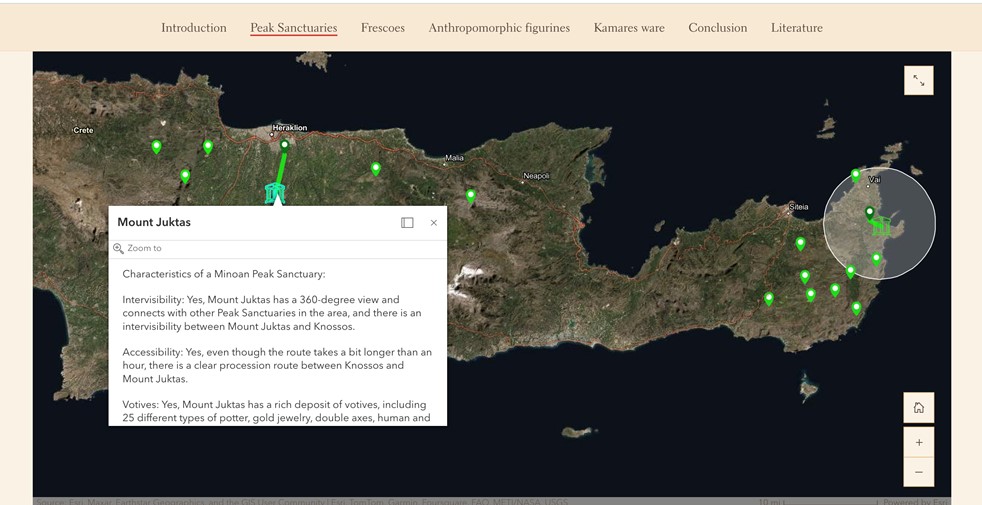
Task: Zoom out of the map
Action: click(918, 472)
